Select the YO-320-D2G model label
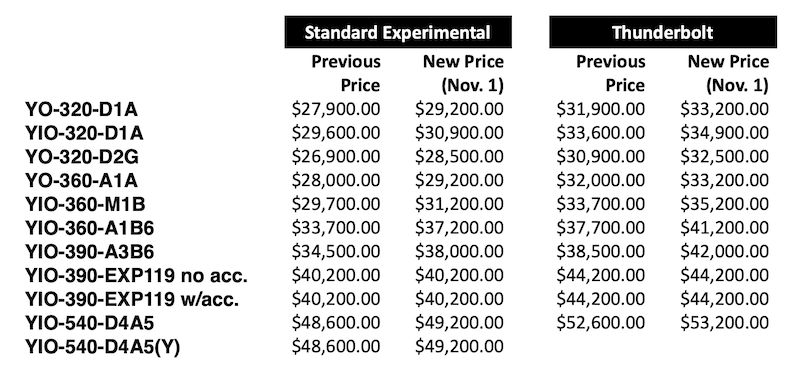The height and width of the screenshot is (387, 800). tap(82, 157)
